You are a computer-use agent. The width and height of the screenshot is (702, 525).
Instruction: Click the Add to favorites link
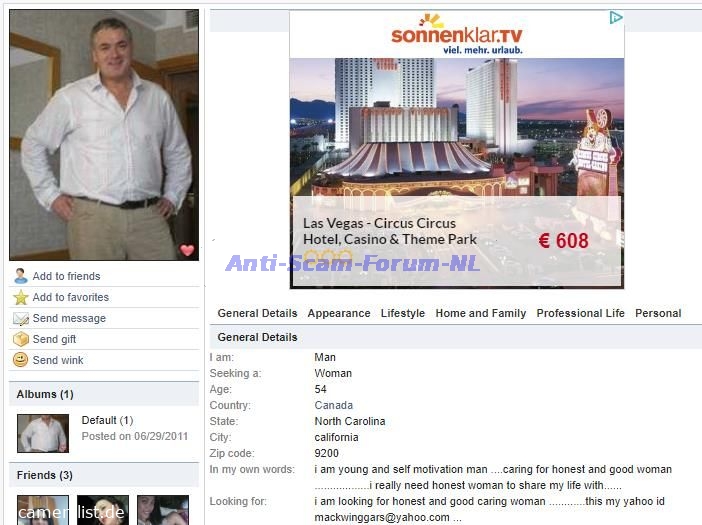[71, 297]
